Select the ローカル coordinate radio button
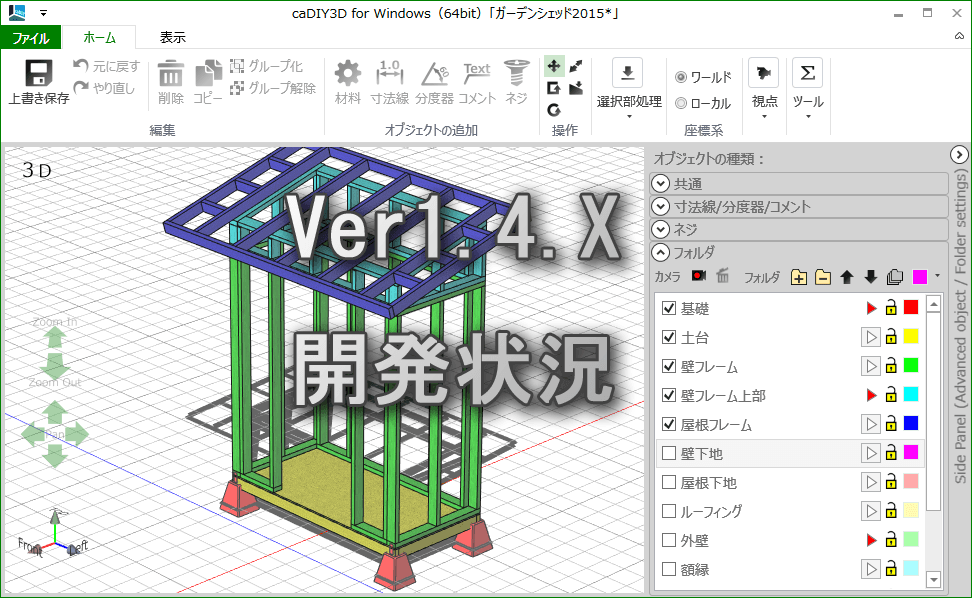This screenshot has width=972, height=598. pyautogui.click(x=681, y=103)
